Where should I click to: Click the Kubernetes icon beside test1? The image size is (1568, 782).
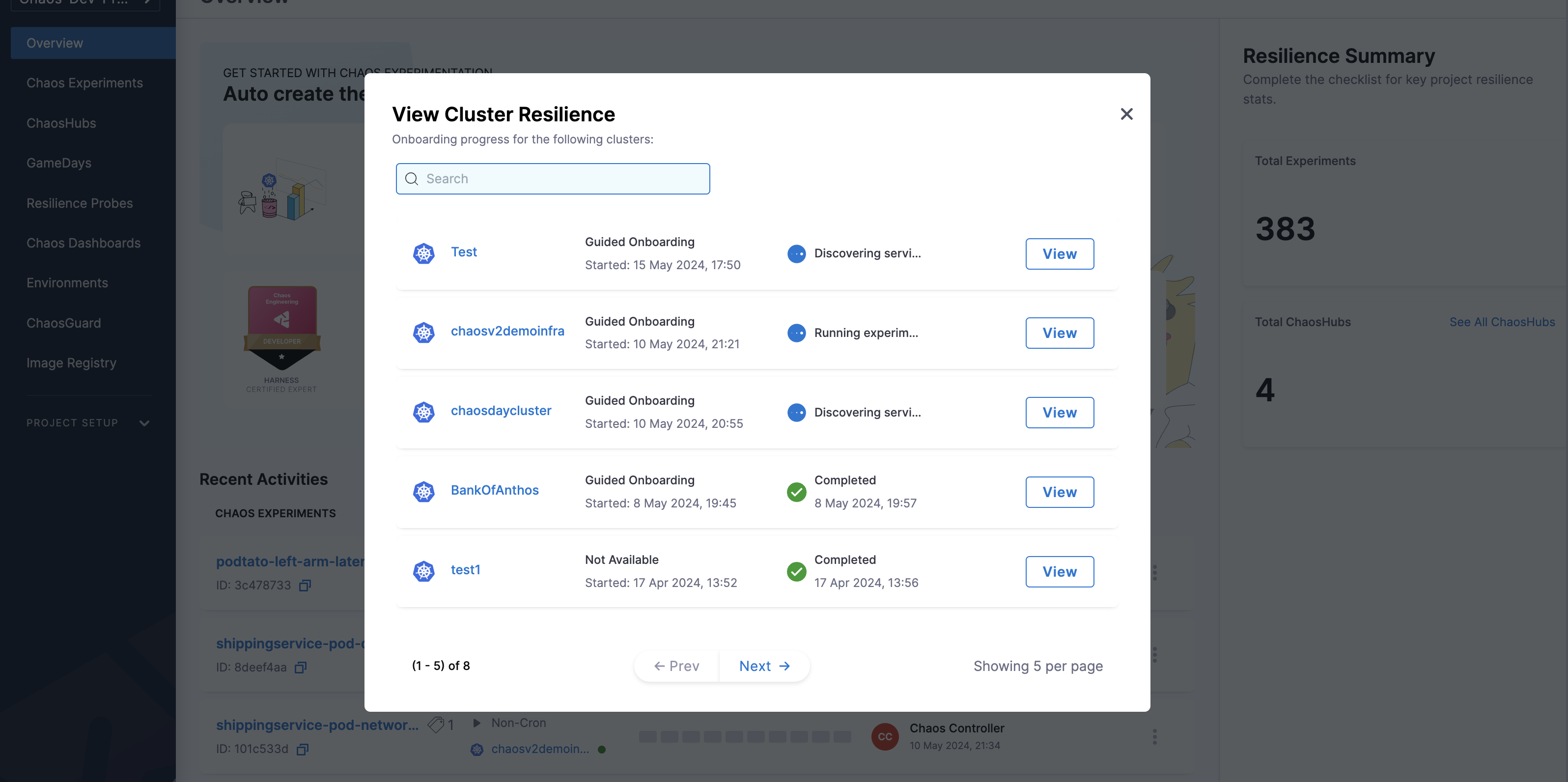(423, 571)
